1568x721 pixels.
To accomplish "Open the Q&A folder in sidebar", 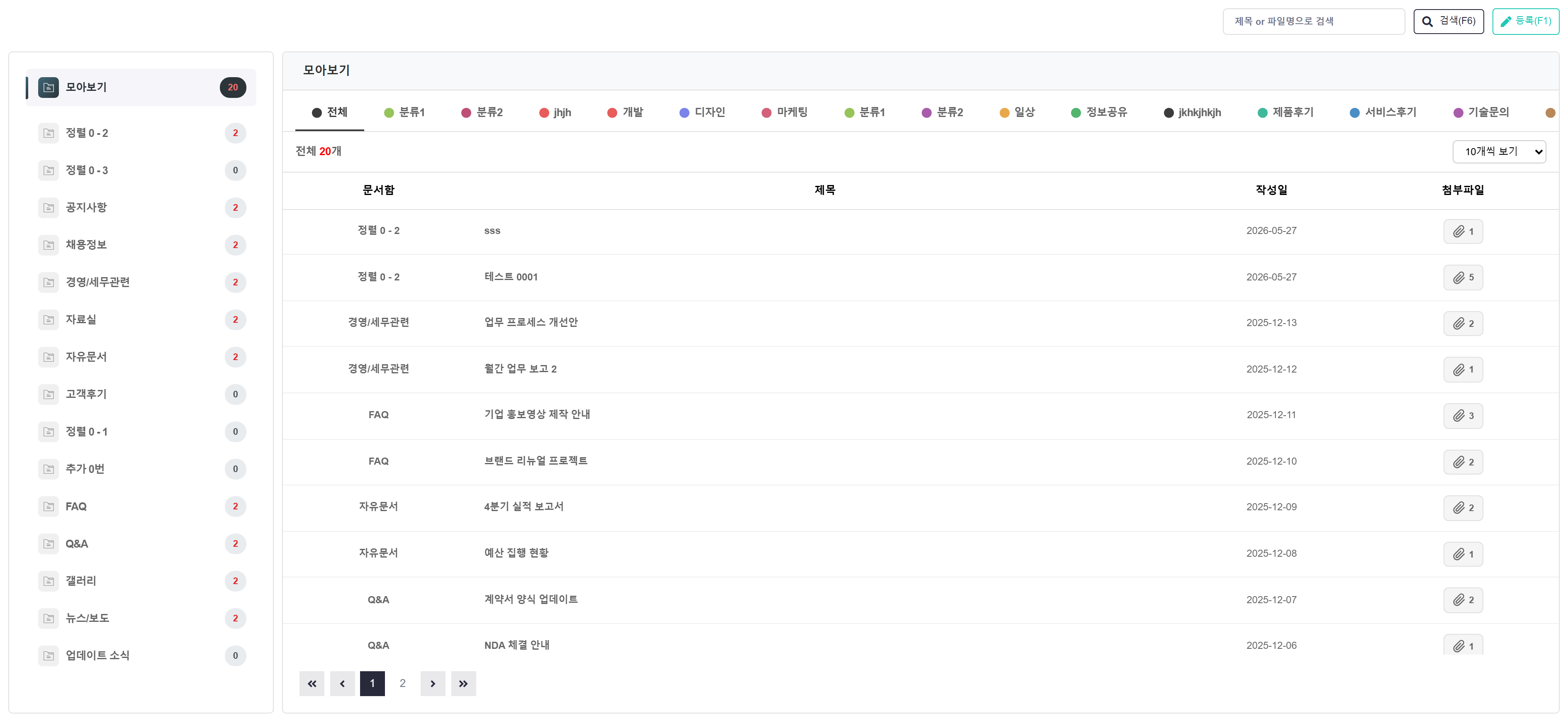I will point(141,544).
